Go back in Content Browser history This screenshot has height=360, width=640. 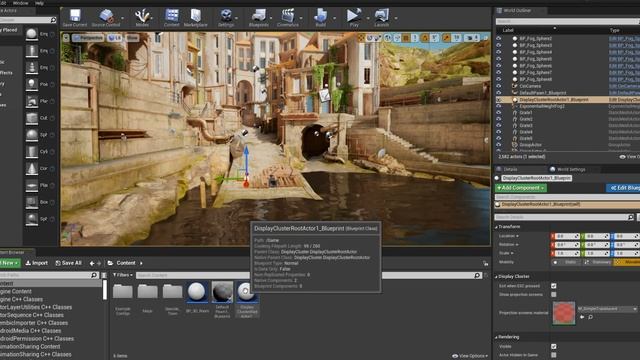coord(92,263)
